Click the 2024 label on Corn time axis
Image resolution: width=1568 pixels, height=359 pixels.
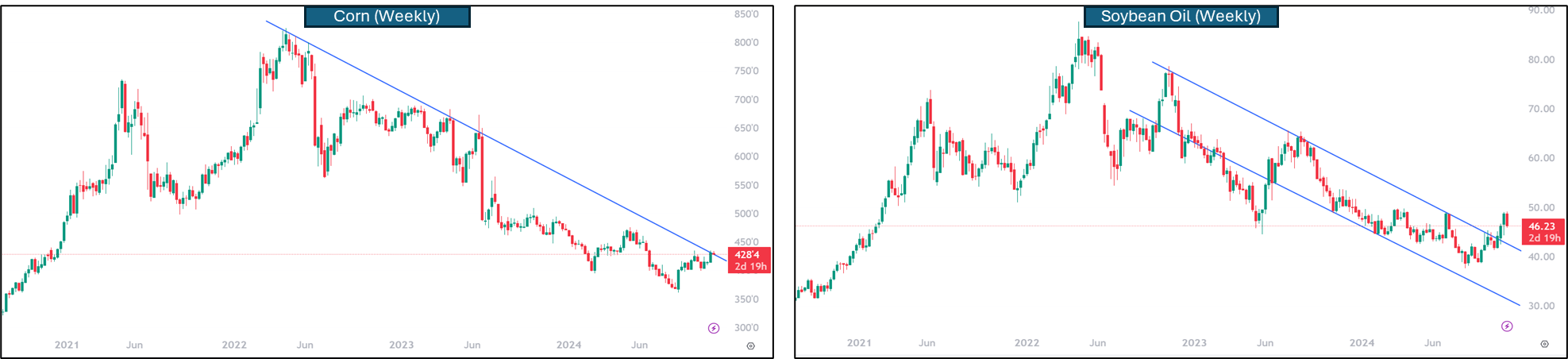(568, 345)
